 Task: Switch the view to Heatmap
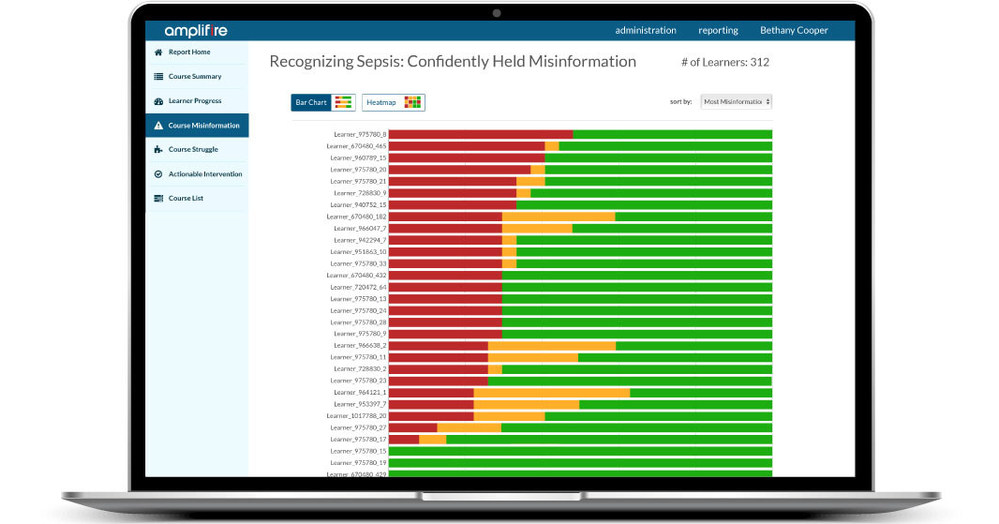pos(394,102)
